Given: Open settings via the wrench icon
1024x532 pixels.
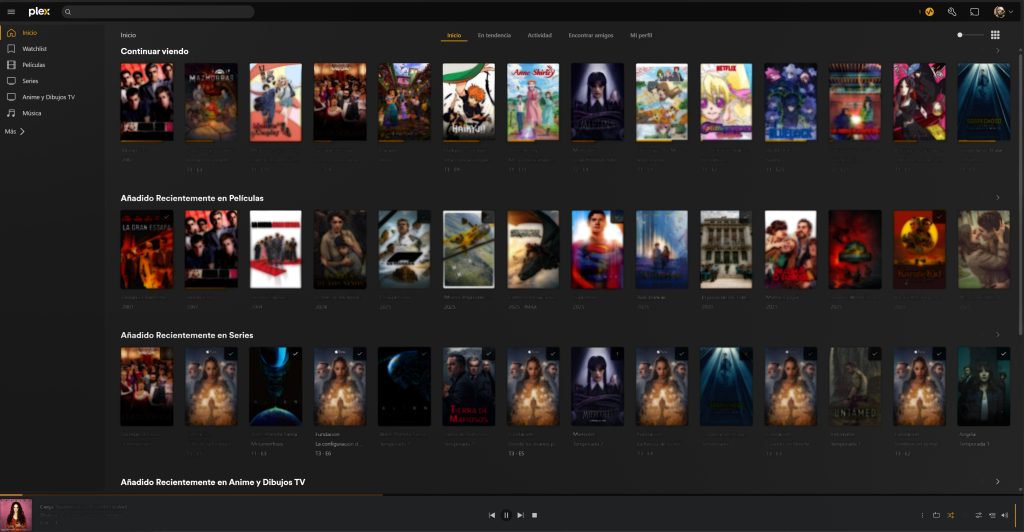Looking at the screenshot, I should pyautogui.click(x=952, y=12).
